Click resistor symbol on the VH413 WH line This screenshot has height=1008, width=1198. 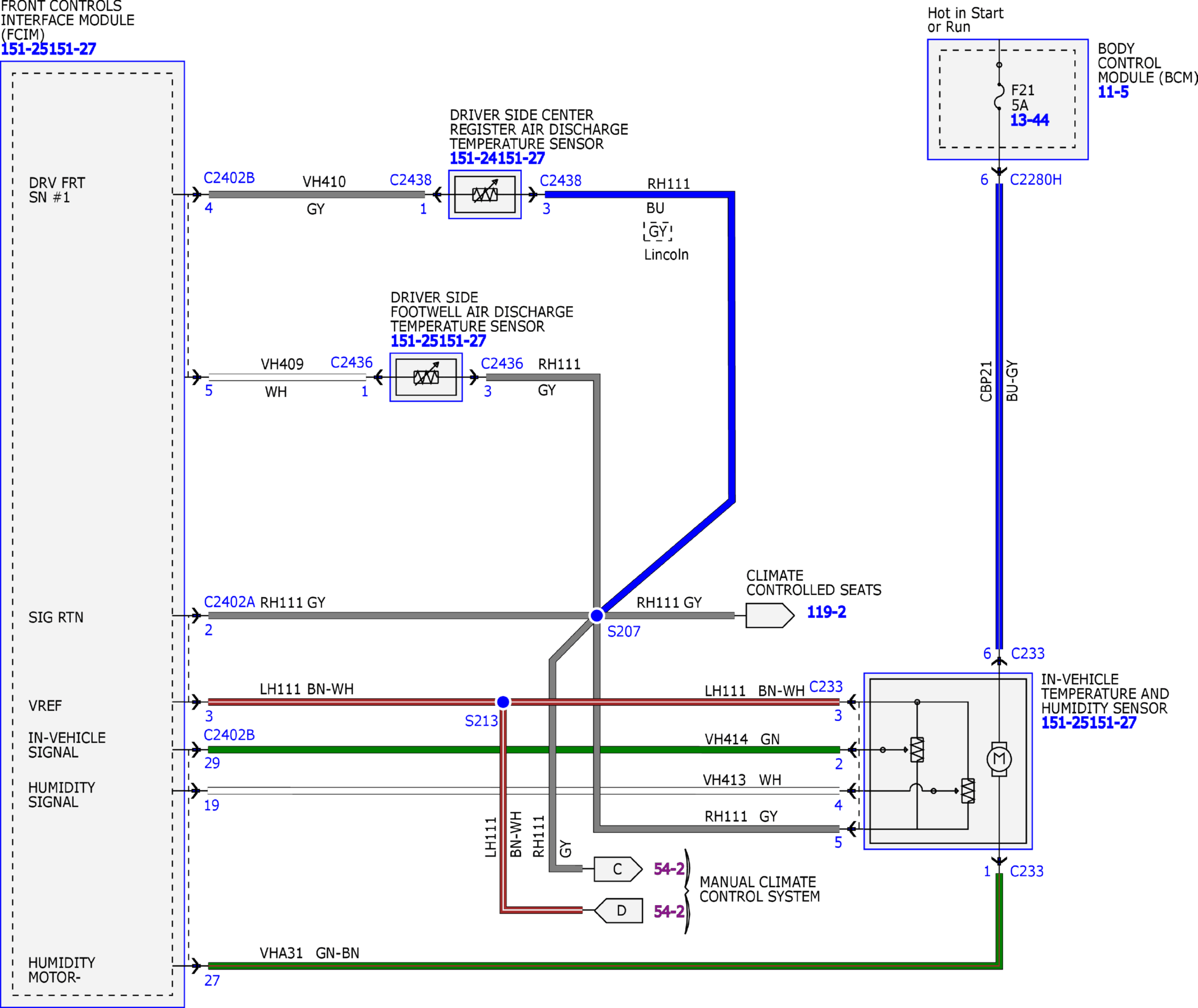[968, 791]
